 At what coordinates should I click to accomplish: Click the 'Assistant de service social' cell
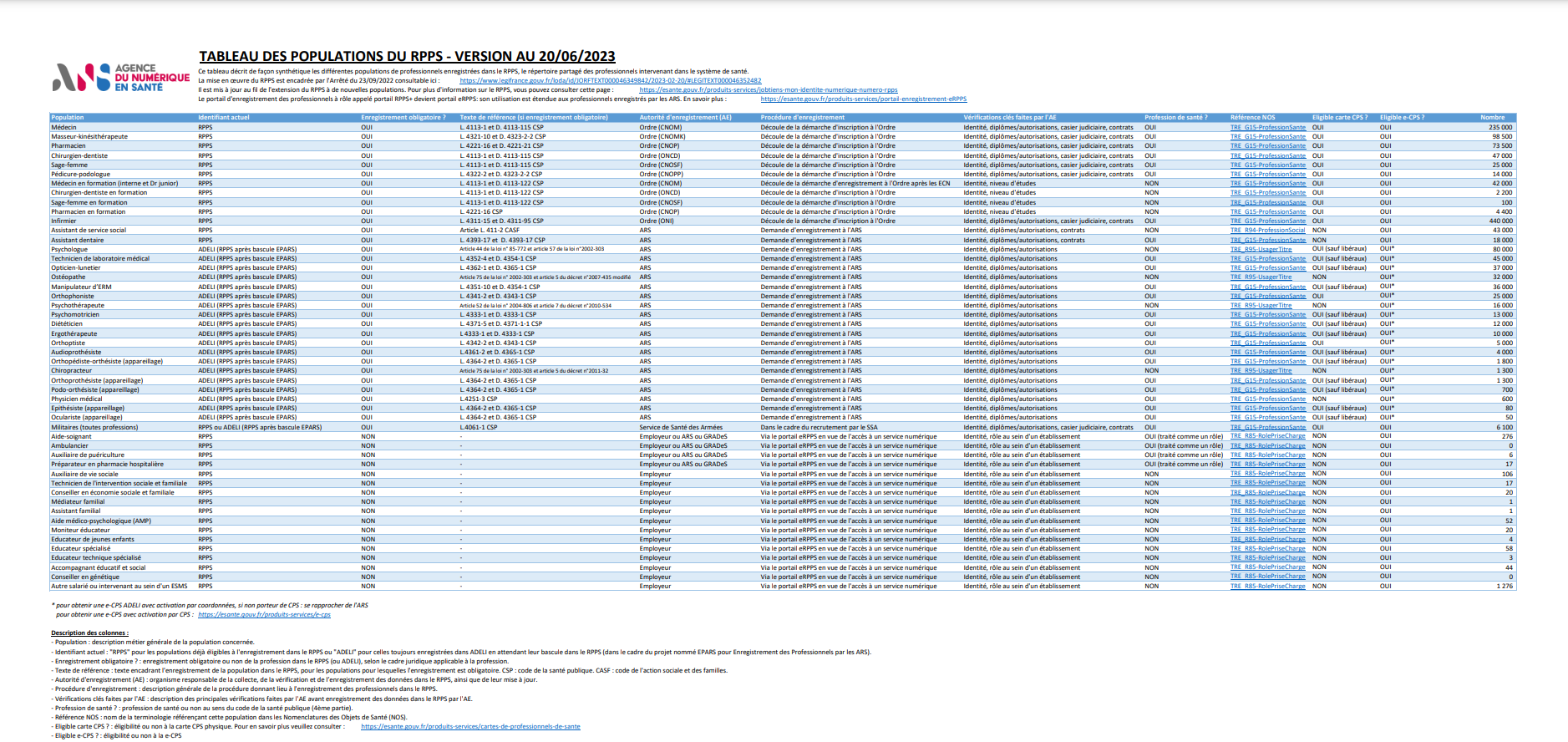click(89, 231)
